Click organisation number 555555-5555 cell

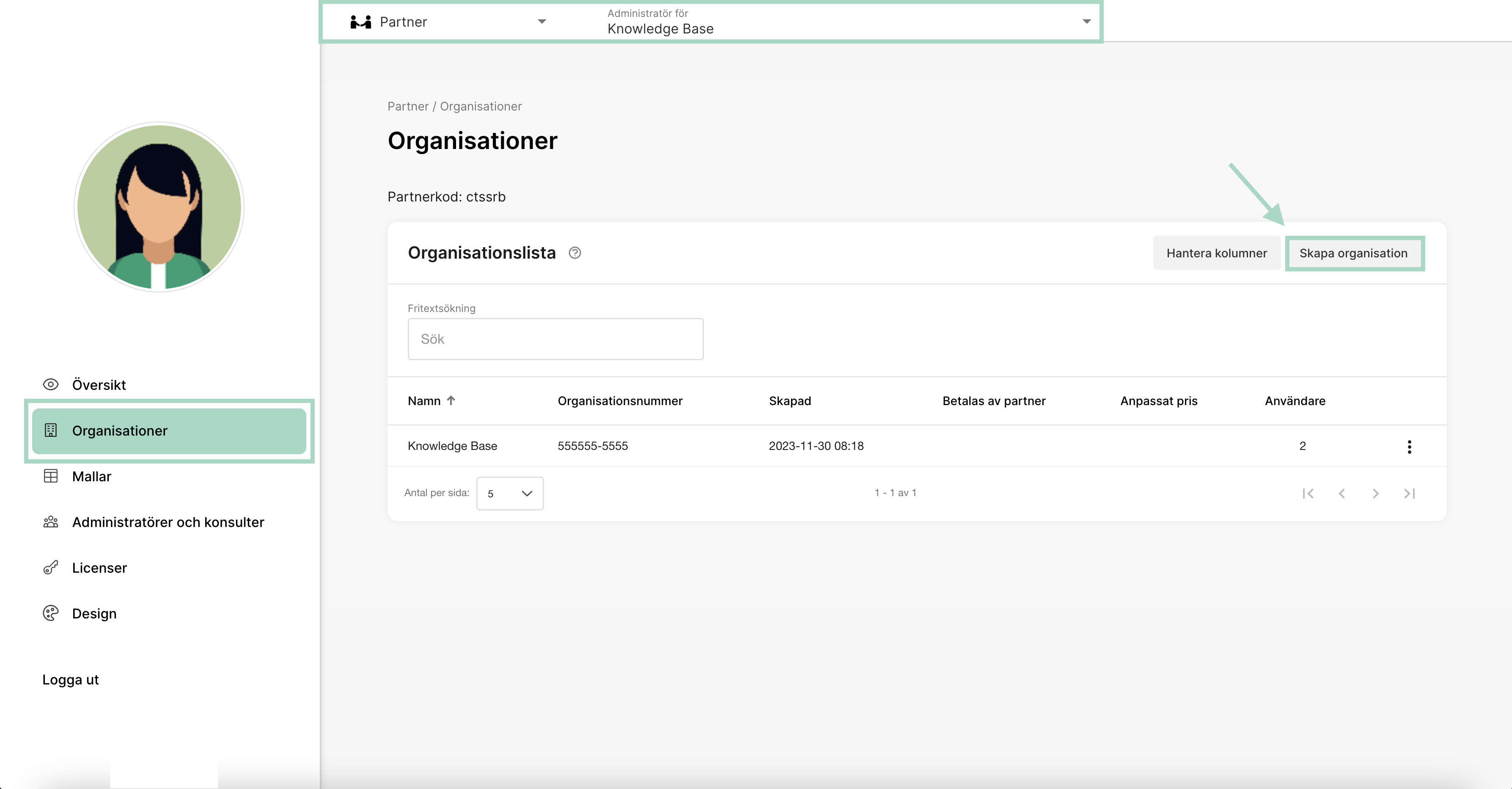tap(592, 446)
